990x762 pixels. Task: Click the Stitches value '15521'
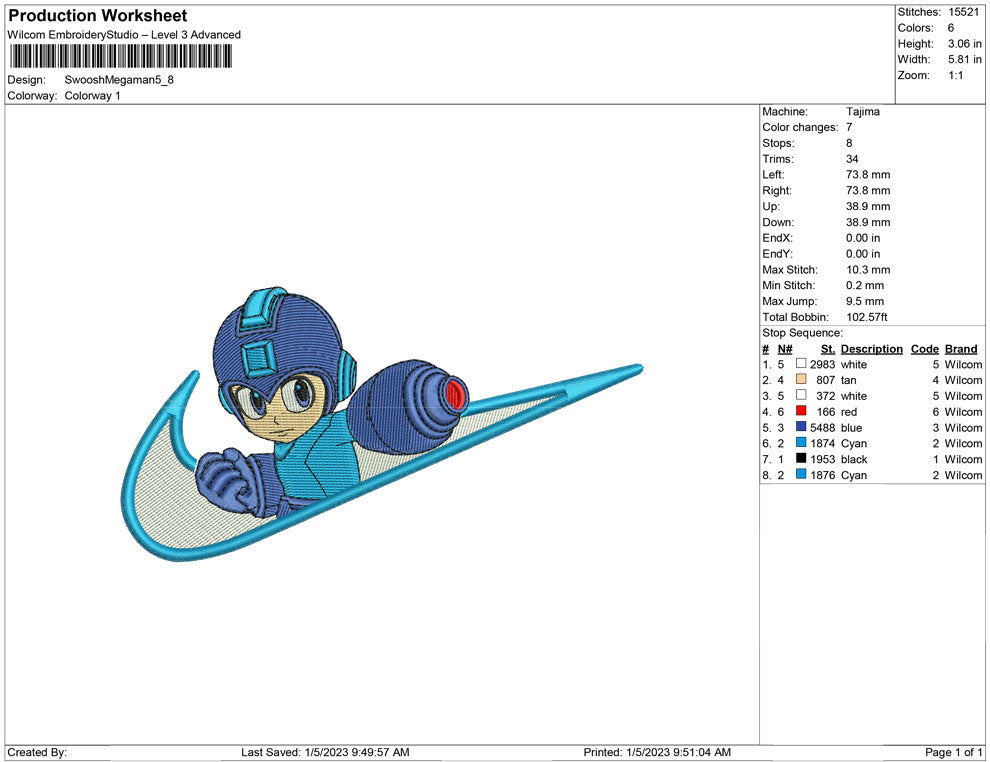point(963,12)
